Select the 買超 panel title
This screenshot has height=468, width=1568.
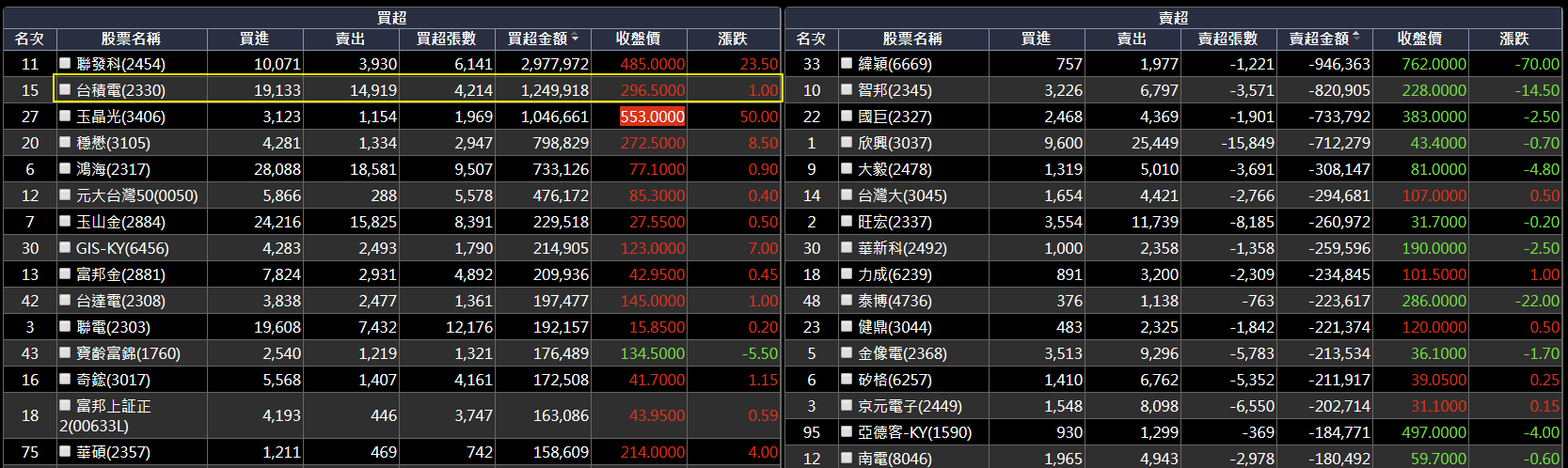pos(392,18)
